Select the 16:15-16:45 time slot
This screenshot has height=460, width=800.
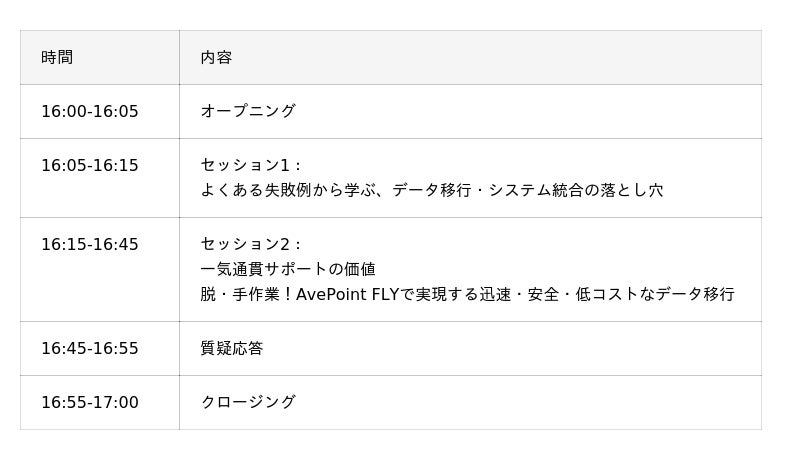(89, 245)
